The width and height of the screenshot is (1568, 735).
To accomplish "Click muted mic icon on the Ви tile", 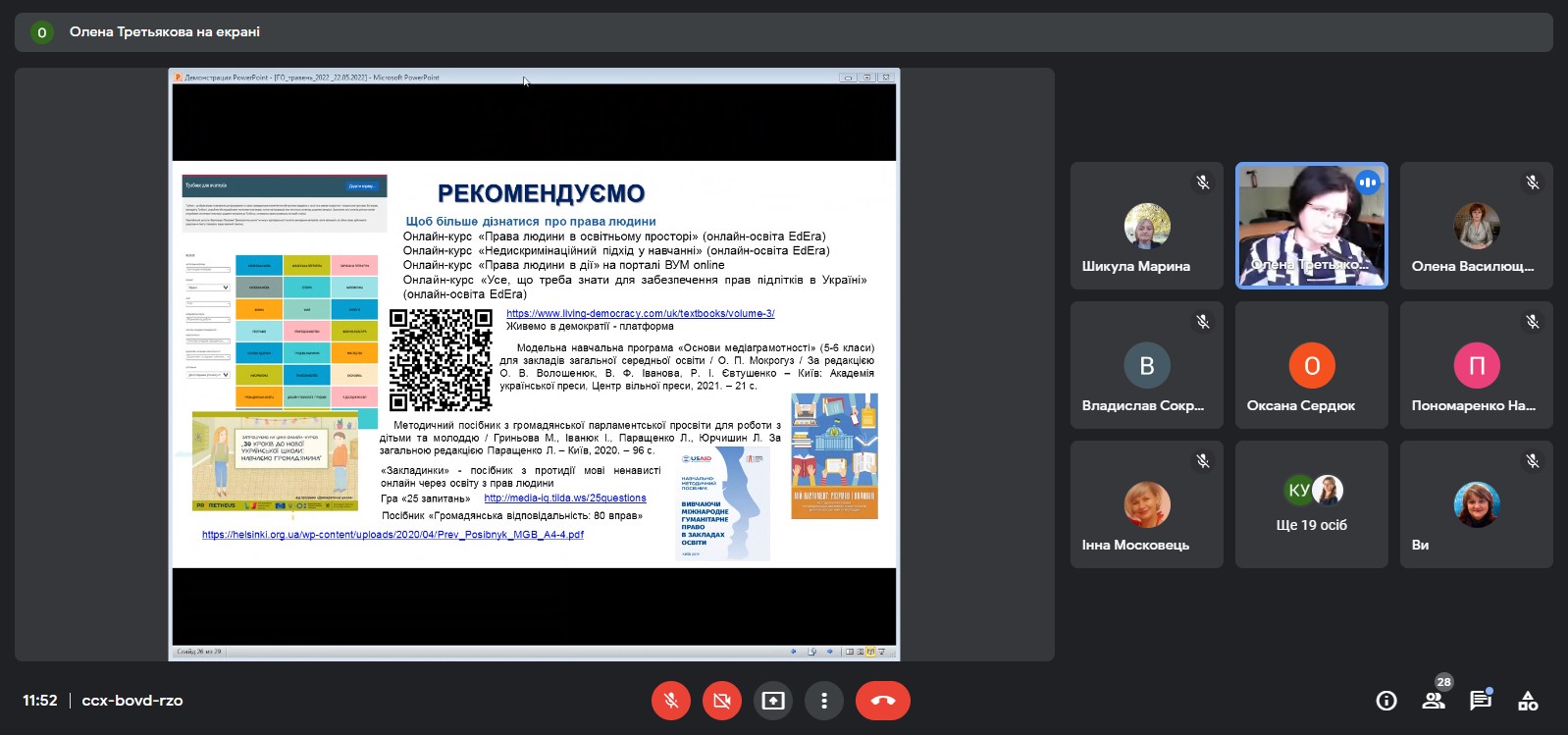I will [1533, 461].
